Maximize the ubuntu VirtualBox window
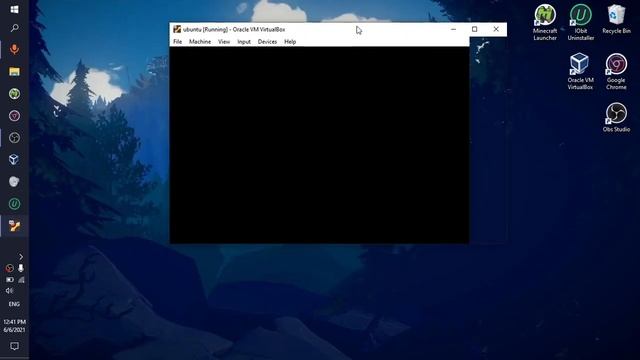The height and width of the screenshot is (360, 640). click(x=474, y=29)
